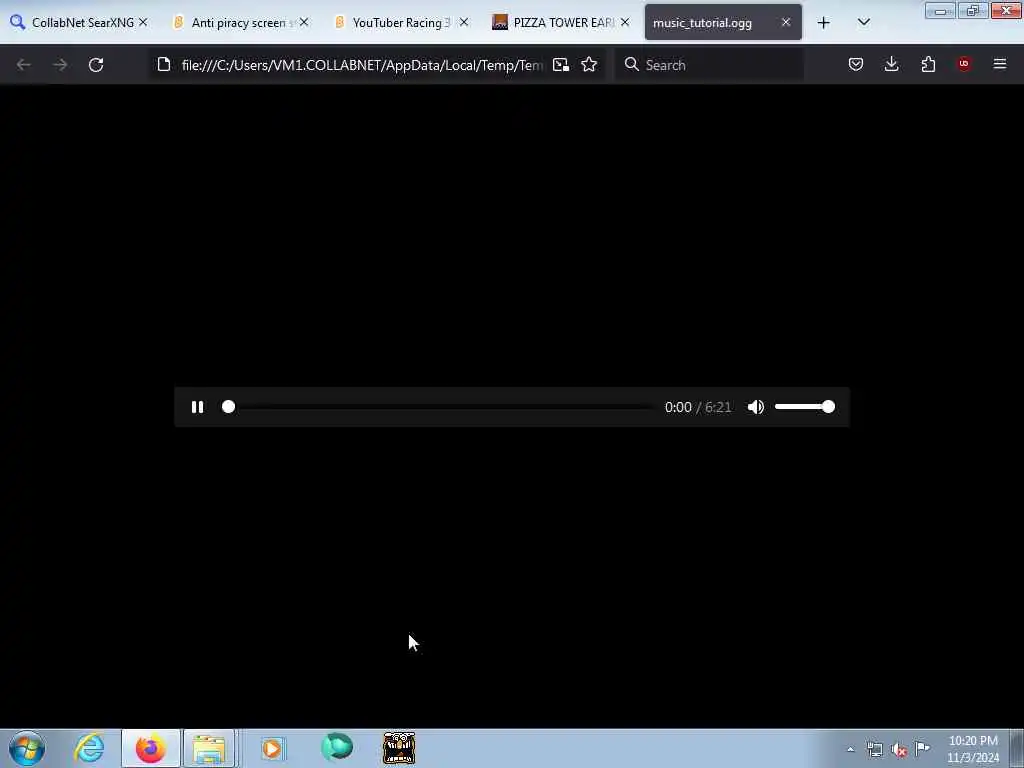Click the magnifier icon in search box
Viewport: 1024px width, 768px height.
coord(631,65)
